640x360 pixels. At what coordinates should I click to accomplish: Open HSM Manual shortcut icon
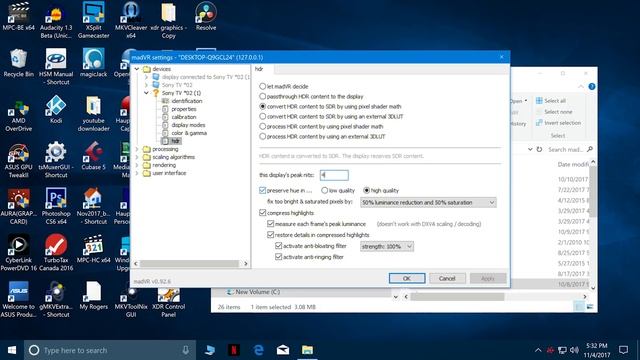point(56,67)
